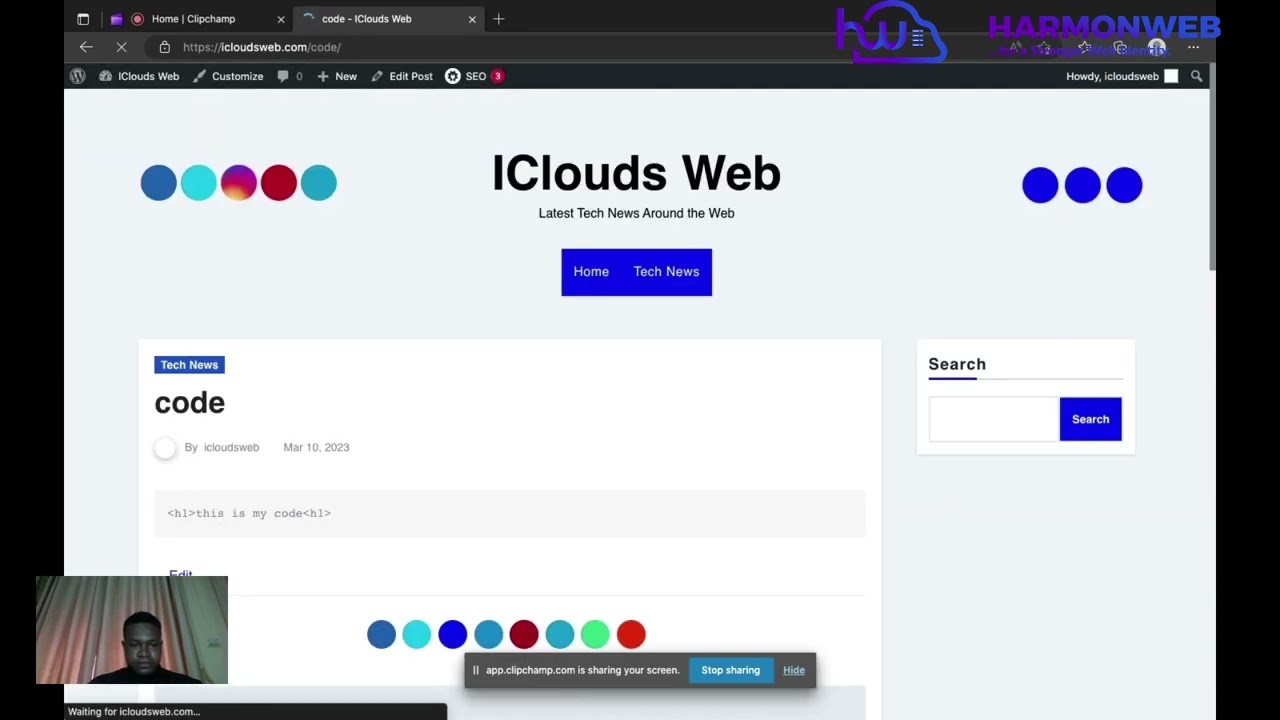Open the Tech News navigation item
Image resolution: width=1280 pixels, height=720 pixels.
pos(666,272)
